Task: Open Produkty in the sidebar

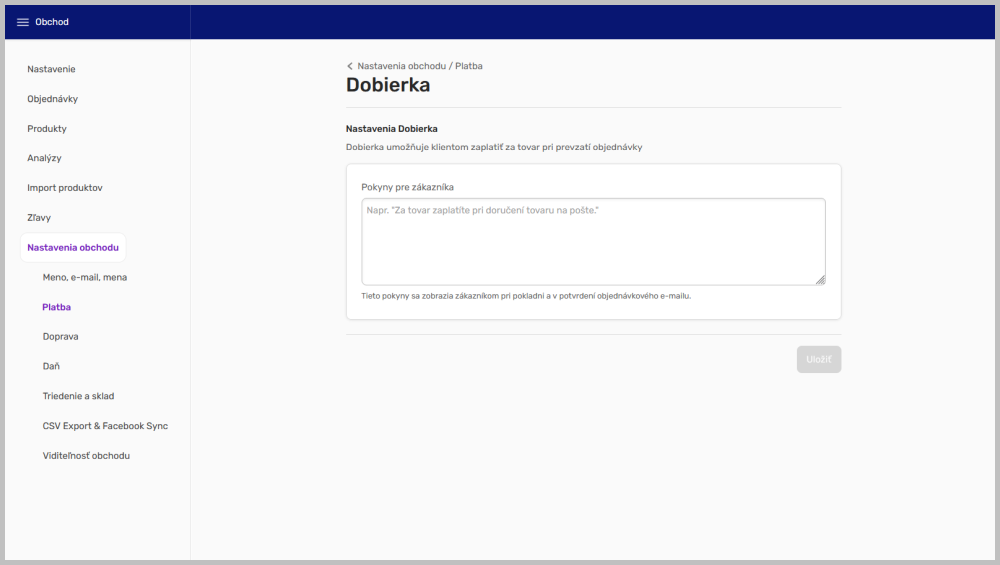Action: point(47,129)
